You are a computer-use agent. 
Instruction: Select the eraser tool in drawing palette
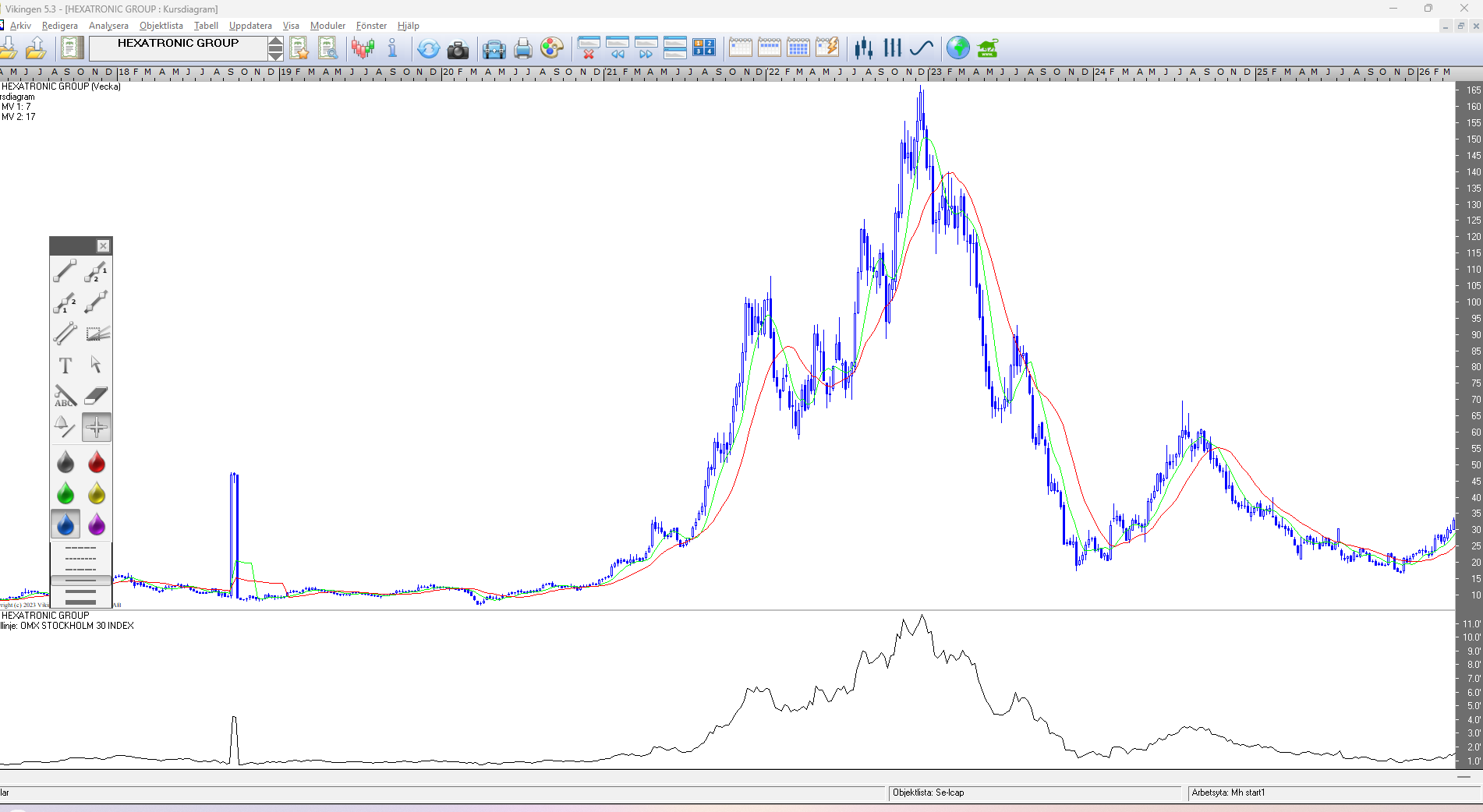click(x=96, y=396)
